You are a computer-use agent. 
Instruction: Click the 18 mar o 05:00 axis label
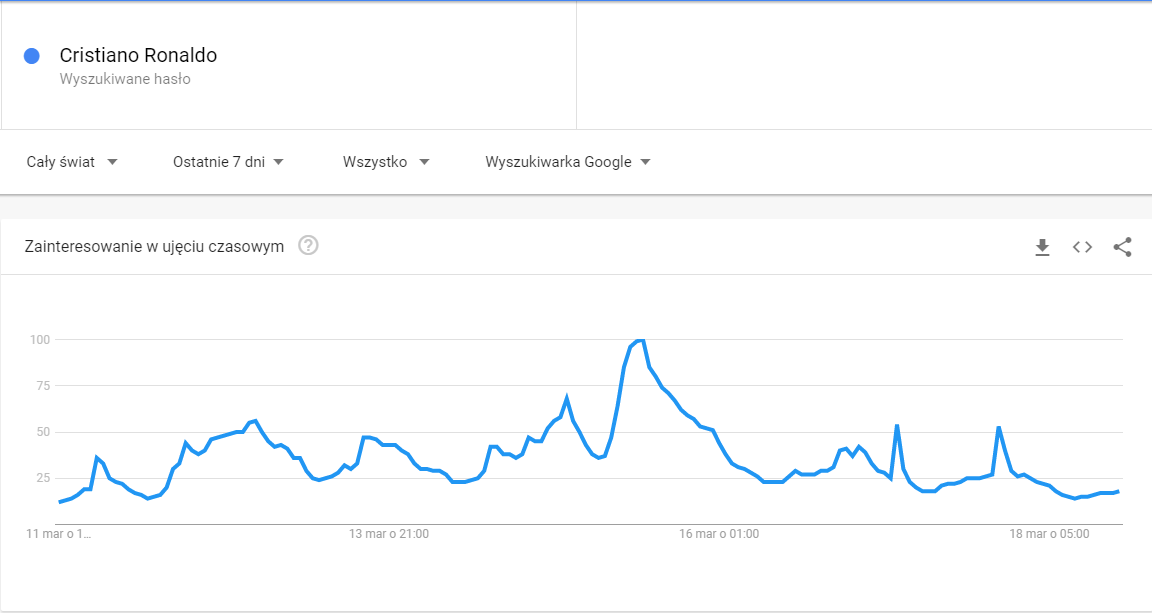click(1049, 534)
